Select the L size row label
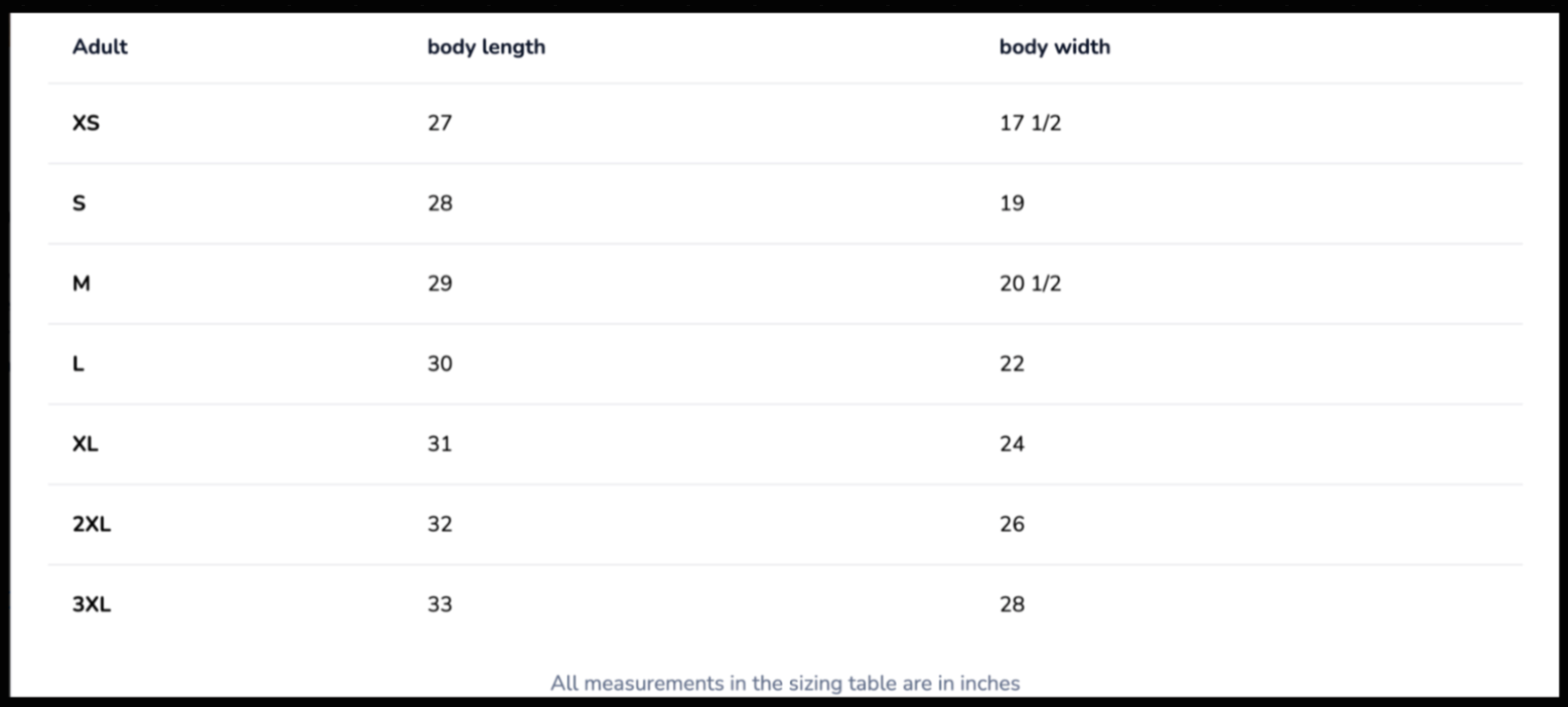The width and height of the screenshot is (1568, 707). pyautogui.click(x=78, y=363)
